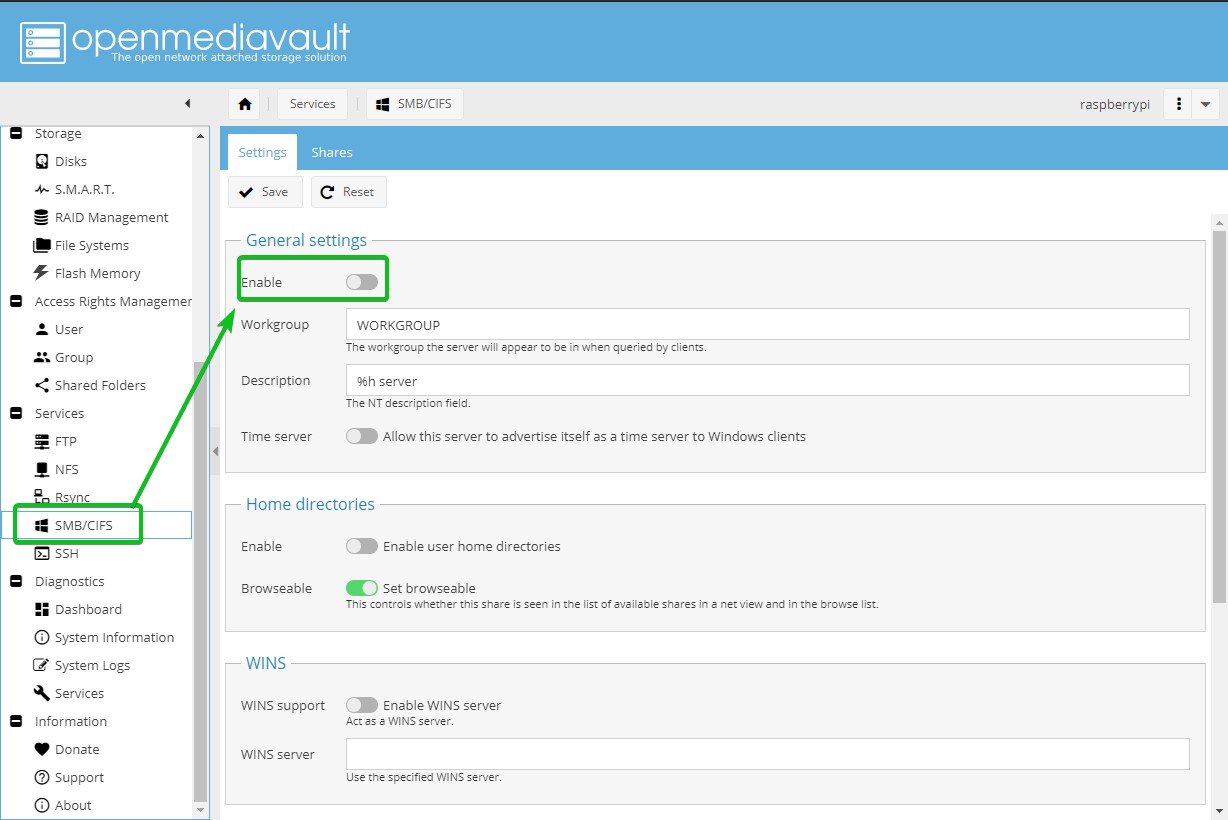The image size is (1228, 820).
Task: Save the SMB settings
Action: (265, 192)
